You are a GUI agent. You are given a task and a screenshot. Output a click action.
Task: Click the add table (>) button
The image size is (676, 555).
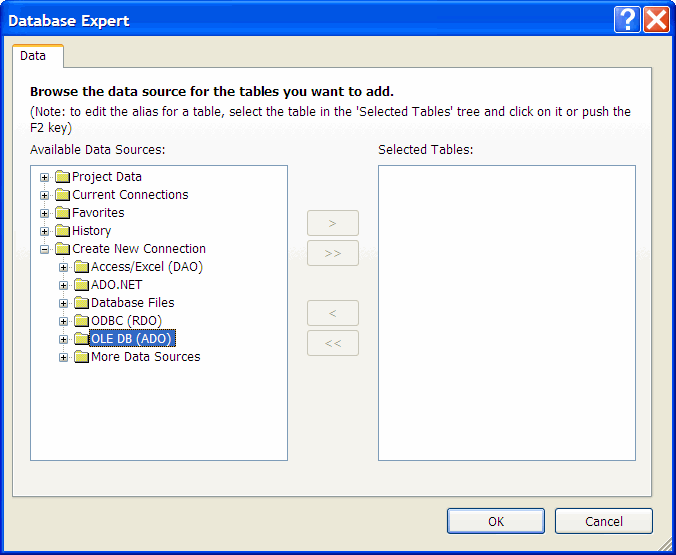click(x=333, y=223)
